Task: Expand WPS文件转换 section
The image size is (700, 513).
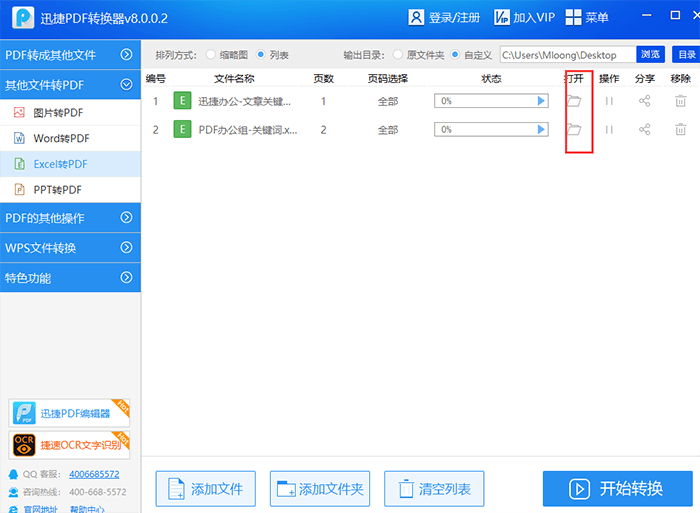Action: tap(70, 247)
